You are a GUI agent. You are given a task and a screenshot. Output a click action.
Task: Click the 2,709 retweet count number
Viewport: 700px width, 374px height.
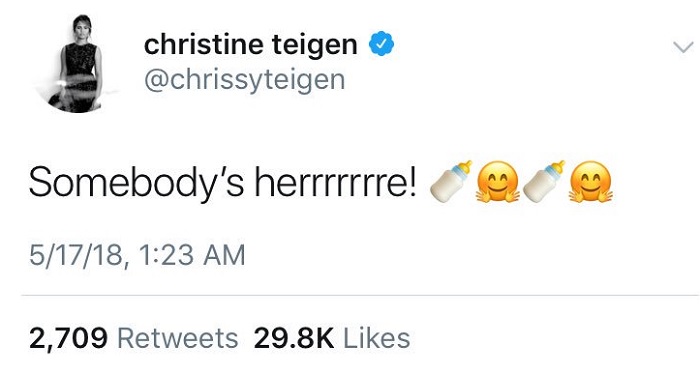[68, 338]
